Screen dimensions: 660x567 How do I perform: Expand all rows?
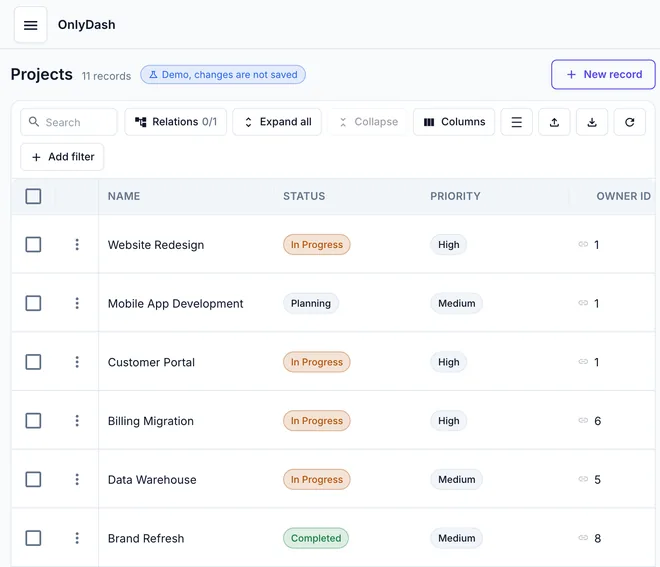pos(277,122)
